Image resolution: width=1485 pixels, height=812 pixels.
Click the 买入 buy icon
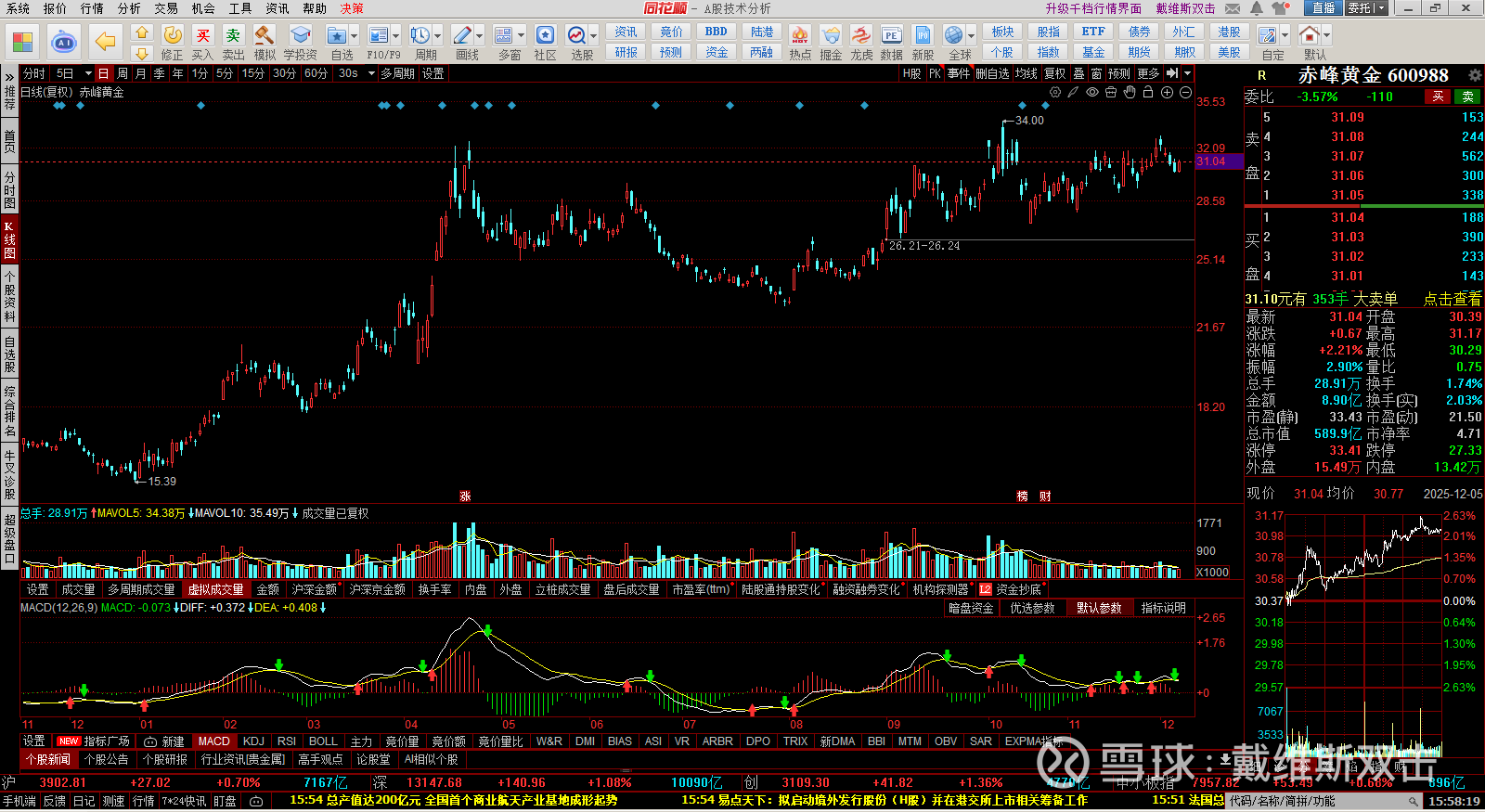[x=203, y=35]
